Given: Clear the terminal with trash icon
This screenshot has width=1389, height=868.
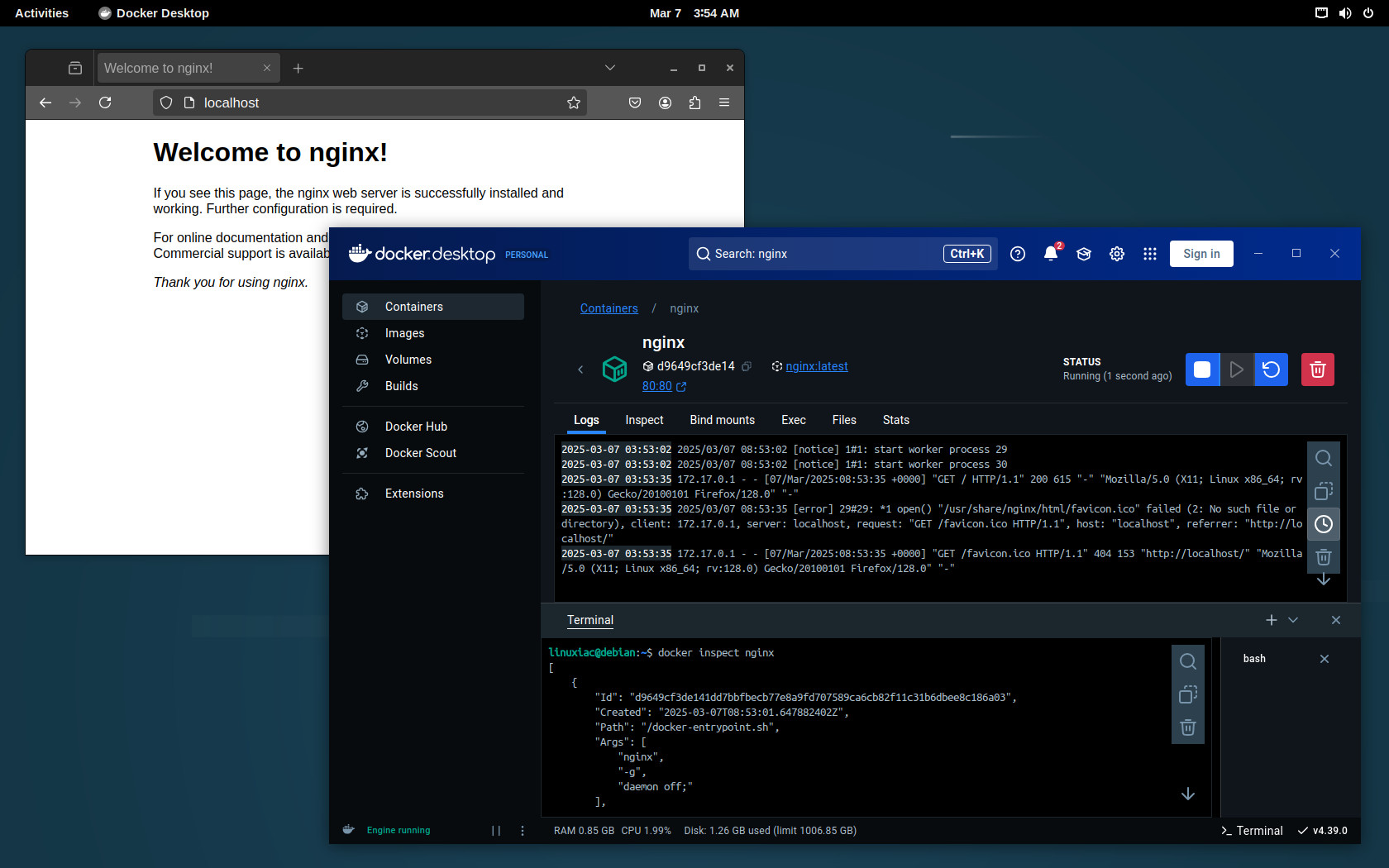Looking at the screenshot, I should click(1188, 727).
